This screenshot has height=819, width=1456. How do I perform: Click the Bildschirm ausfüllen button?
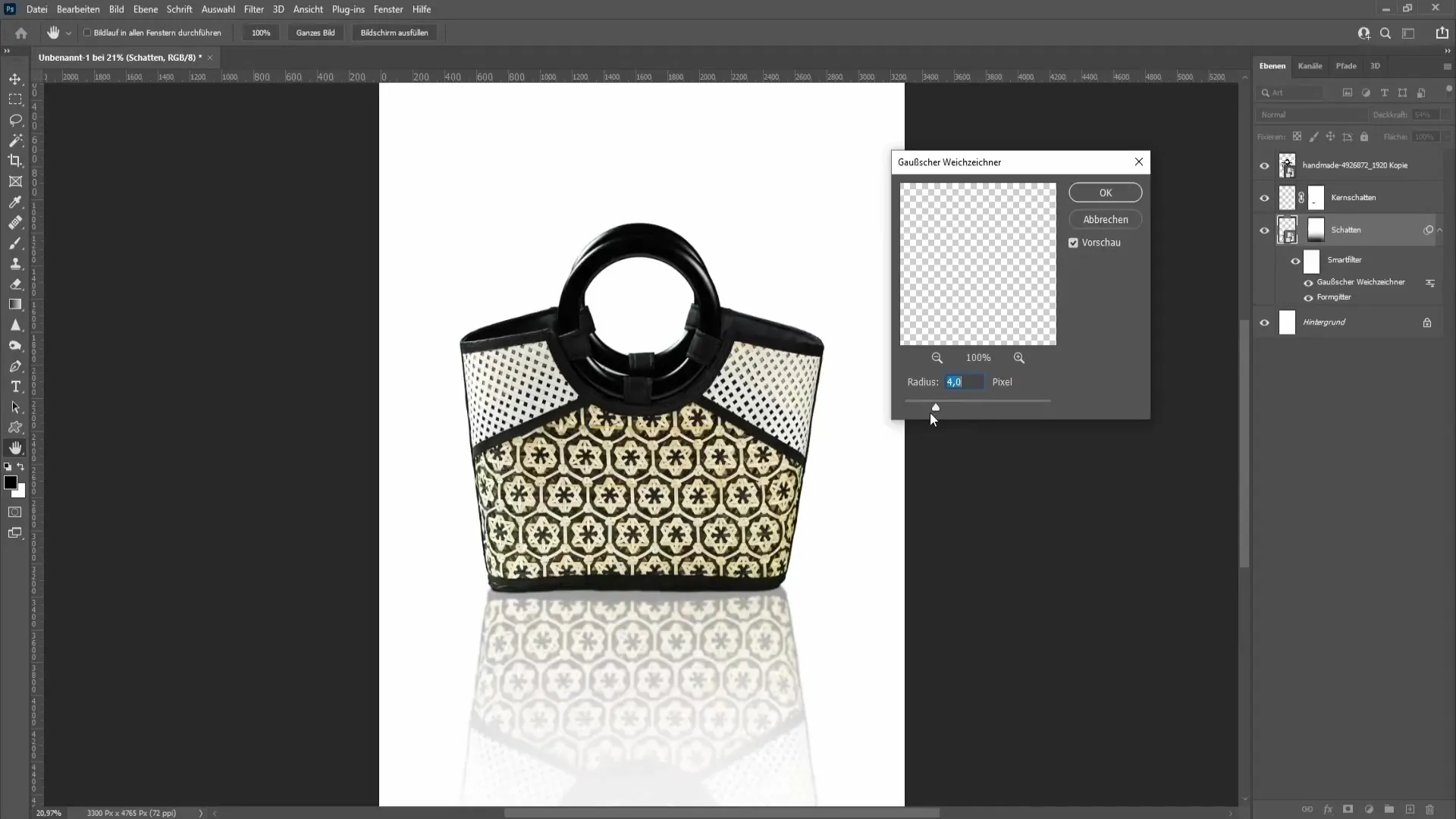point(394,33)
